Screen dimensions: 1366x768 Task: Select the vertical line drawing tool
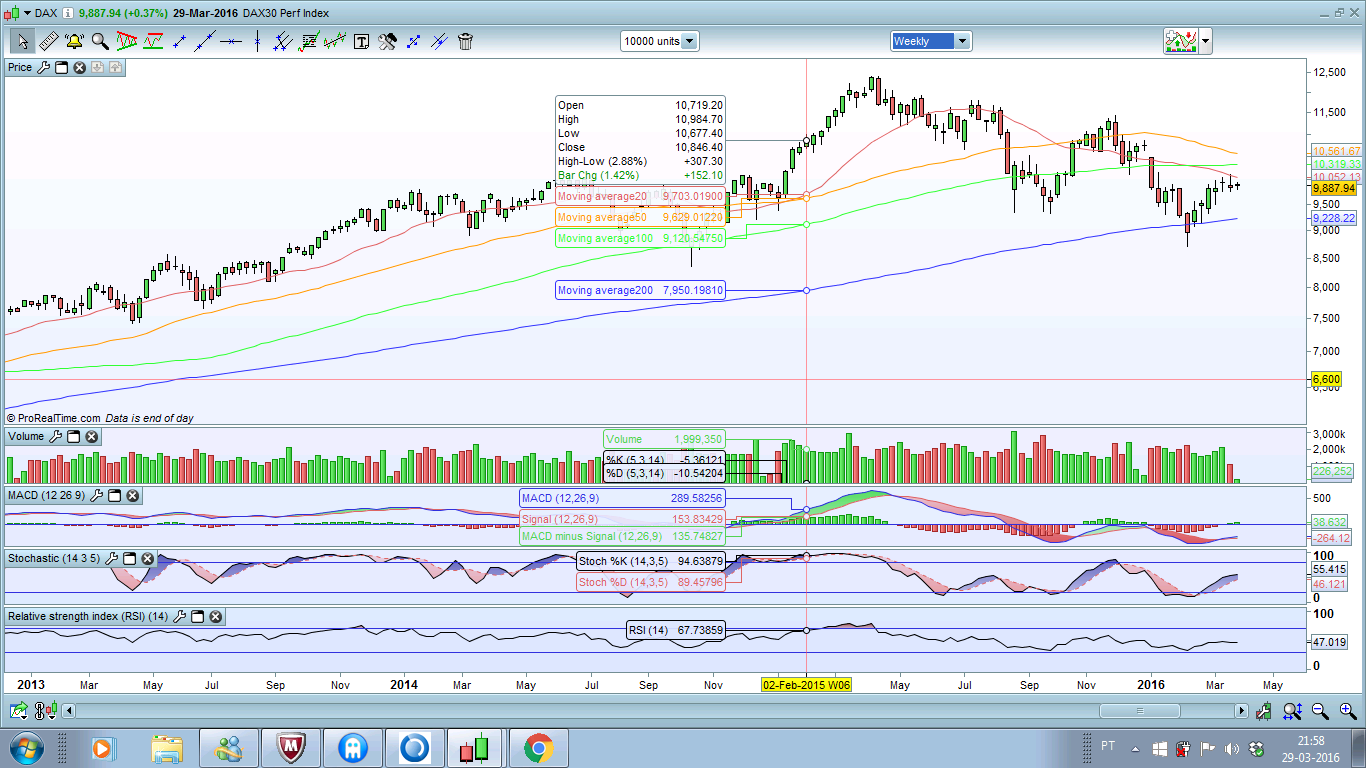point(257,41)
